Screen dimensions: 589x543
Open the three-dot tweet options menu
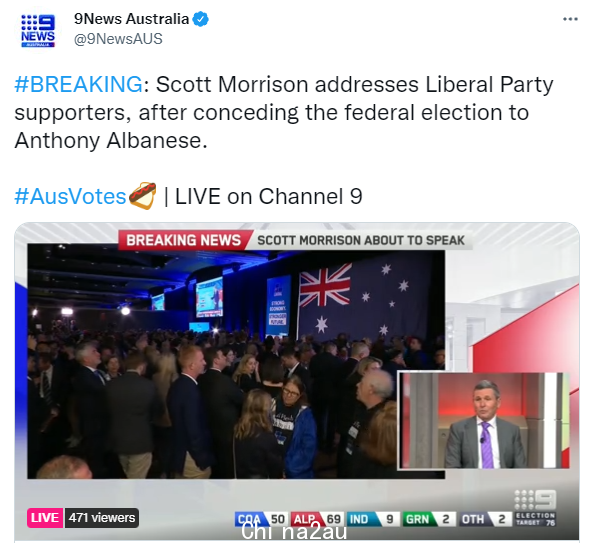click(570, 19)
